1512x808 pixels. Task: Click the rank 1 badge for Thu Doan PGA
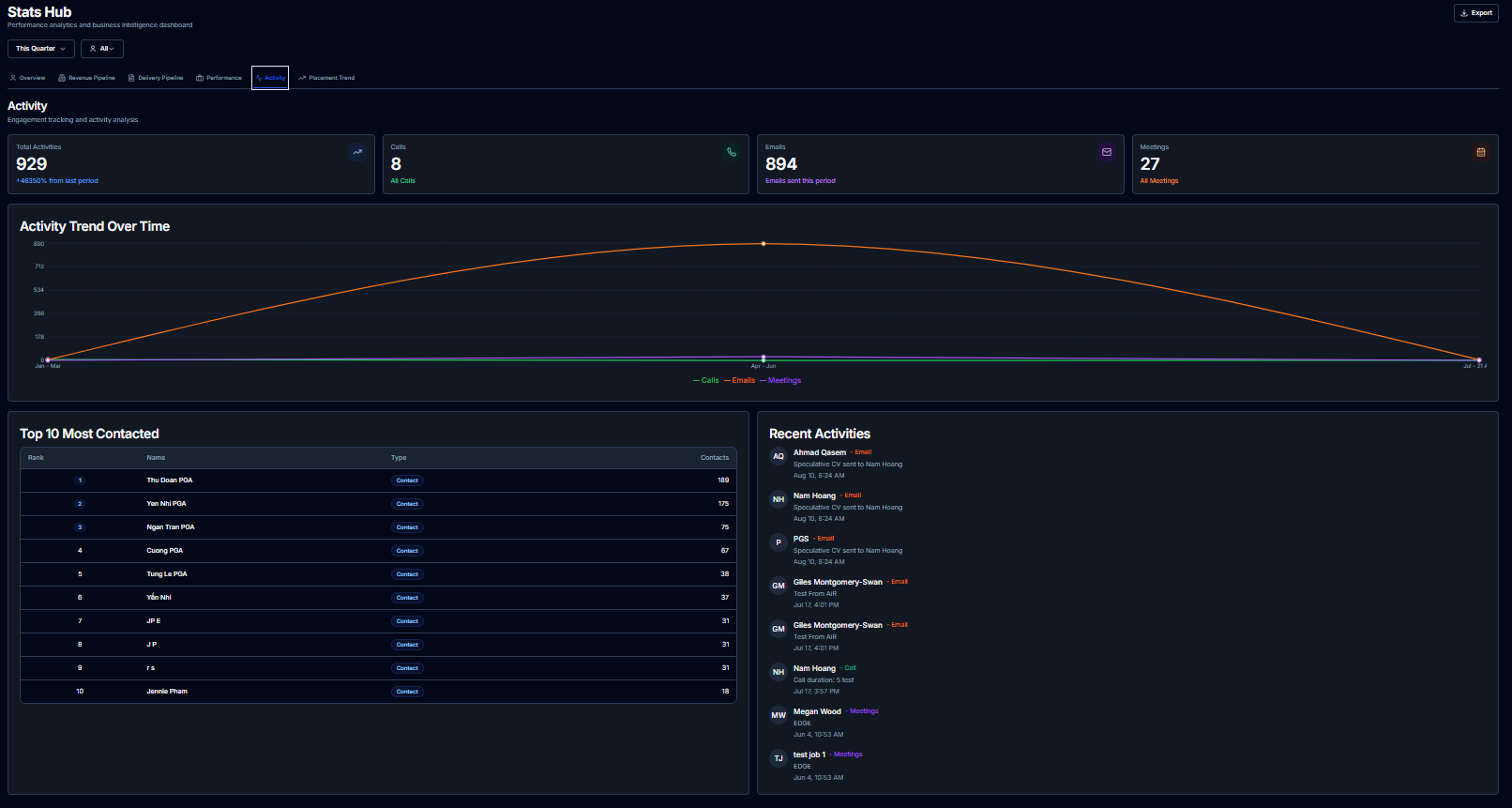click(80, 480)
